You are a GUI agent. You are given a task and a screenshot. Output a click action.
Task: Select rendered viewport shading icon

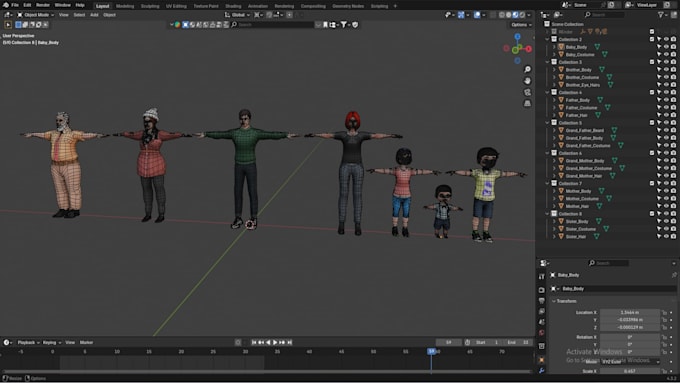tap(522, 15)
